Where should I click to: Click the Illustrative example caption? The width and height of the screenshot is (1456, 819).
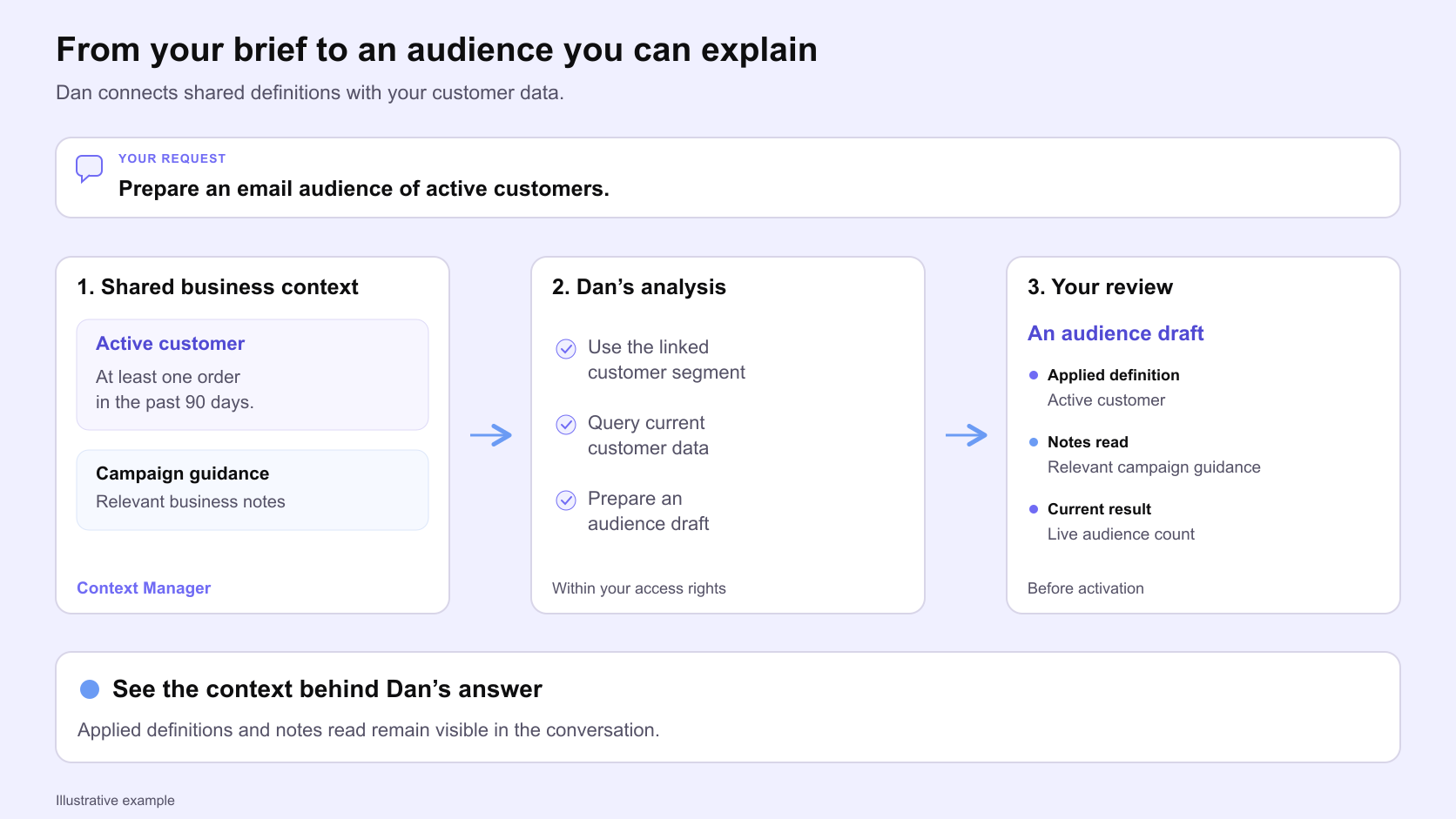(x=115, y=801)
